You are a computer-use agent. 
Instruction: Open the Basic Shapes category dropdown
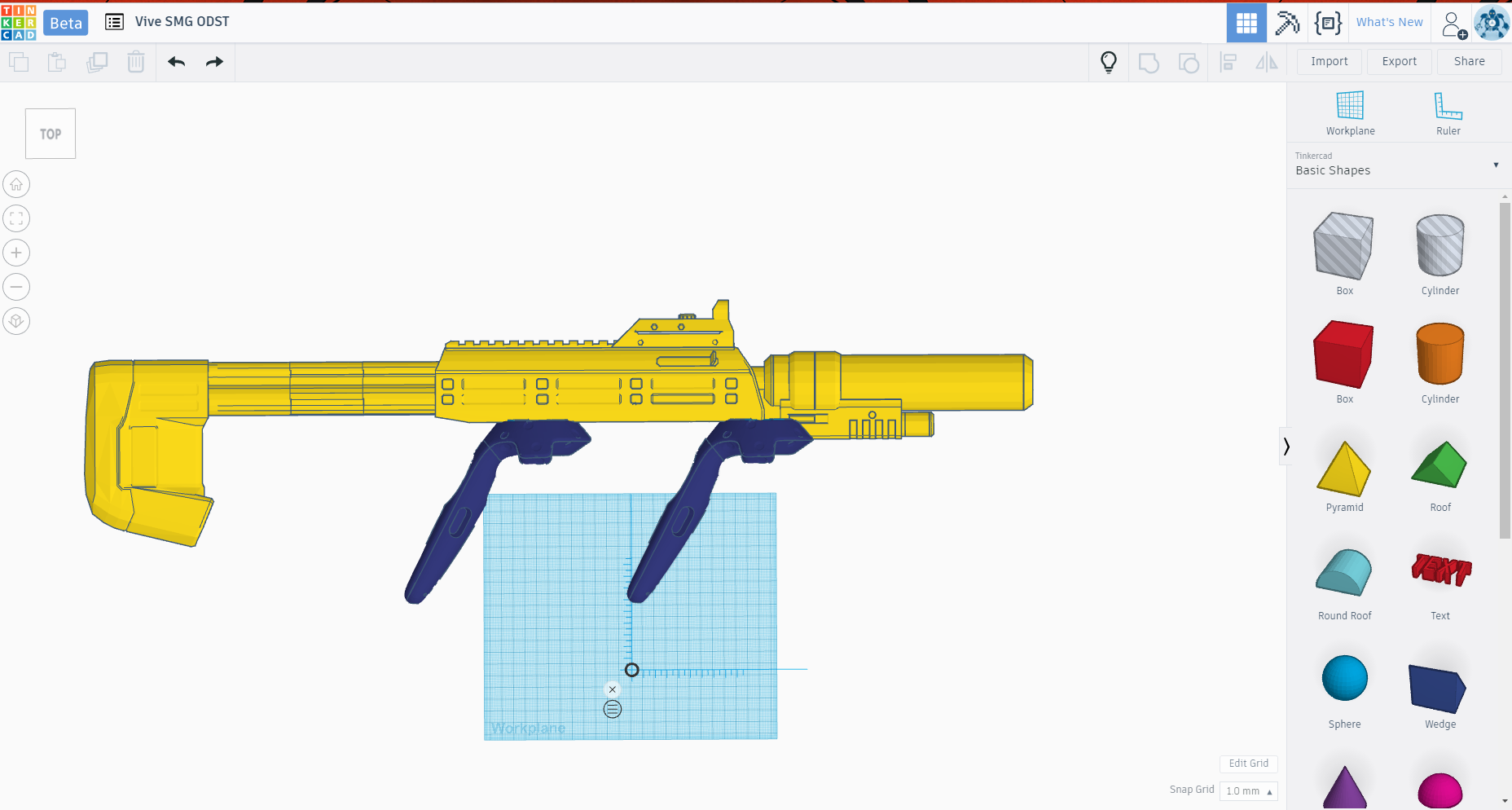coord(1398,165)
